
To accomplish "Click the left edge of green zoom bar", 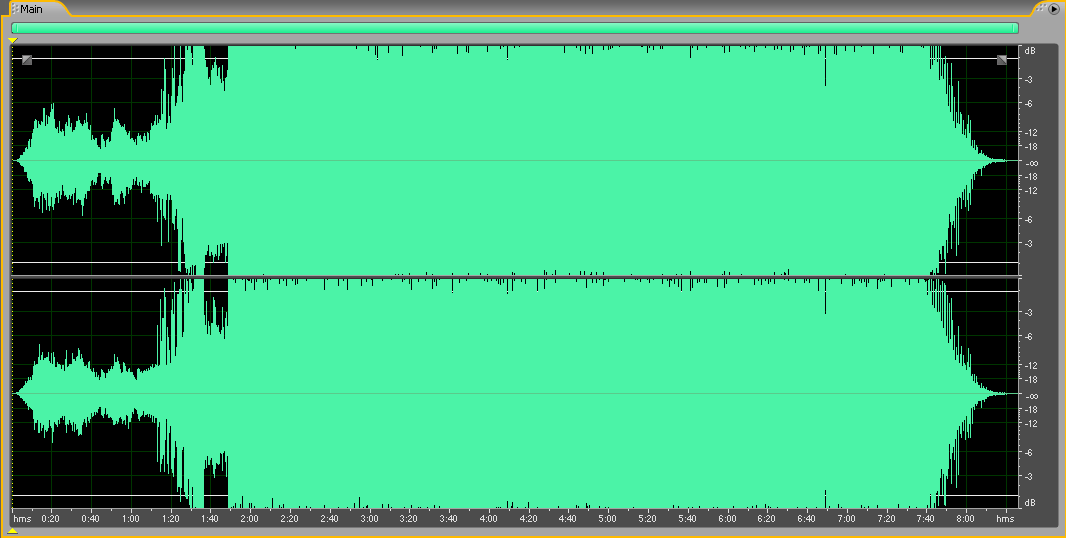I will point(14,28).
